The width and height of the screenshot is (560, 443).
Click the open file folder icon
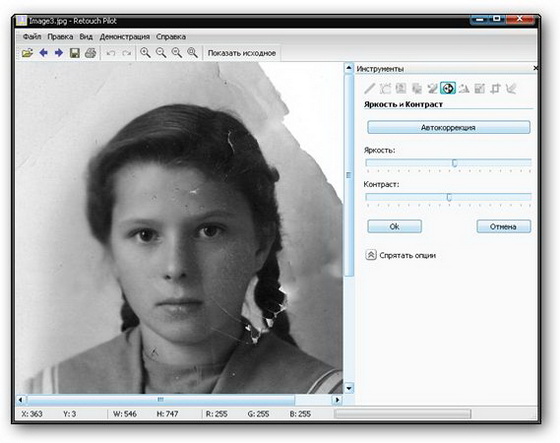[28, 53]
